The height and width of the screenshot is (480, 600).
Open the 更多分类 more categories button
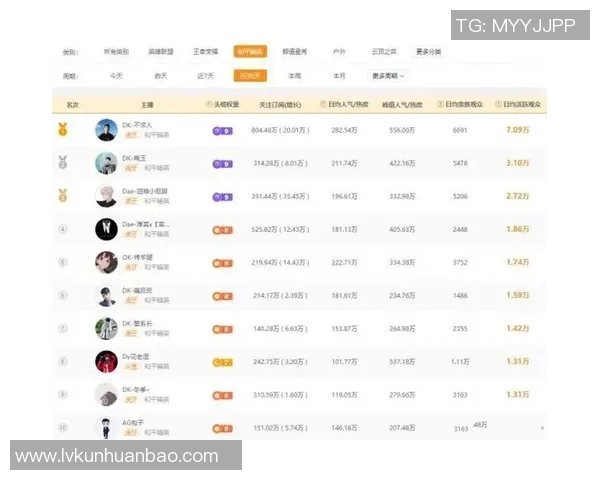tap(429, 51)
